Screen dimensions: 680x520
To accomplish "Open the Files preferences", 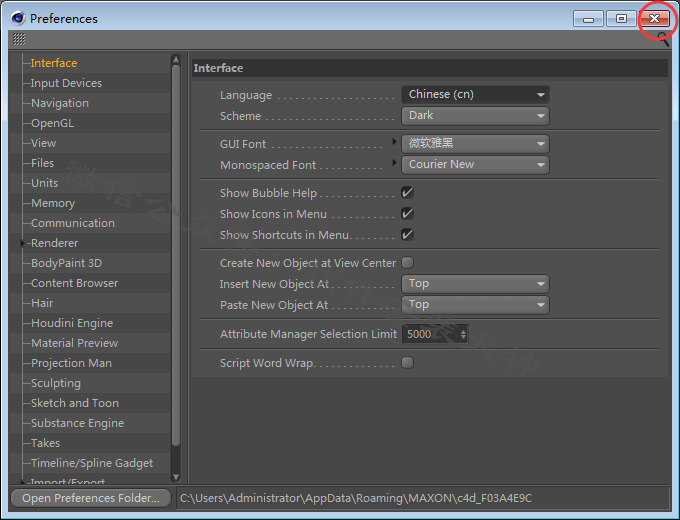I will pyautogui.click(x=42, y=163).
